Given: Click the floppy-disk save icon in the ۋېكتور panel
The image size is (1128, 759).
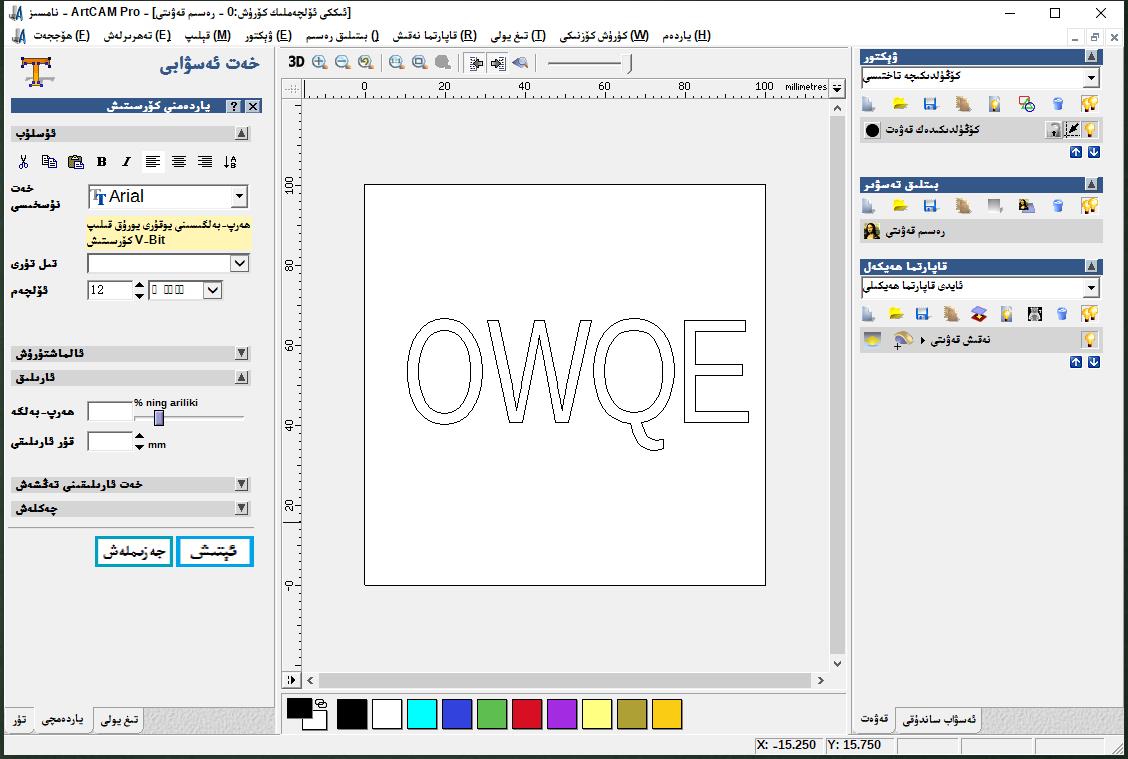Looking at the screenshot, I should pos(931,104).
